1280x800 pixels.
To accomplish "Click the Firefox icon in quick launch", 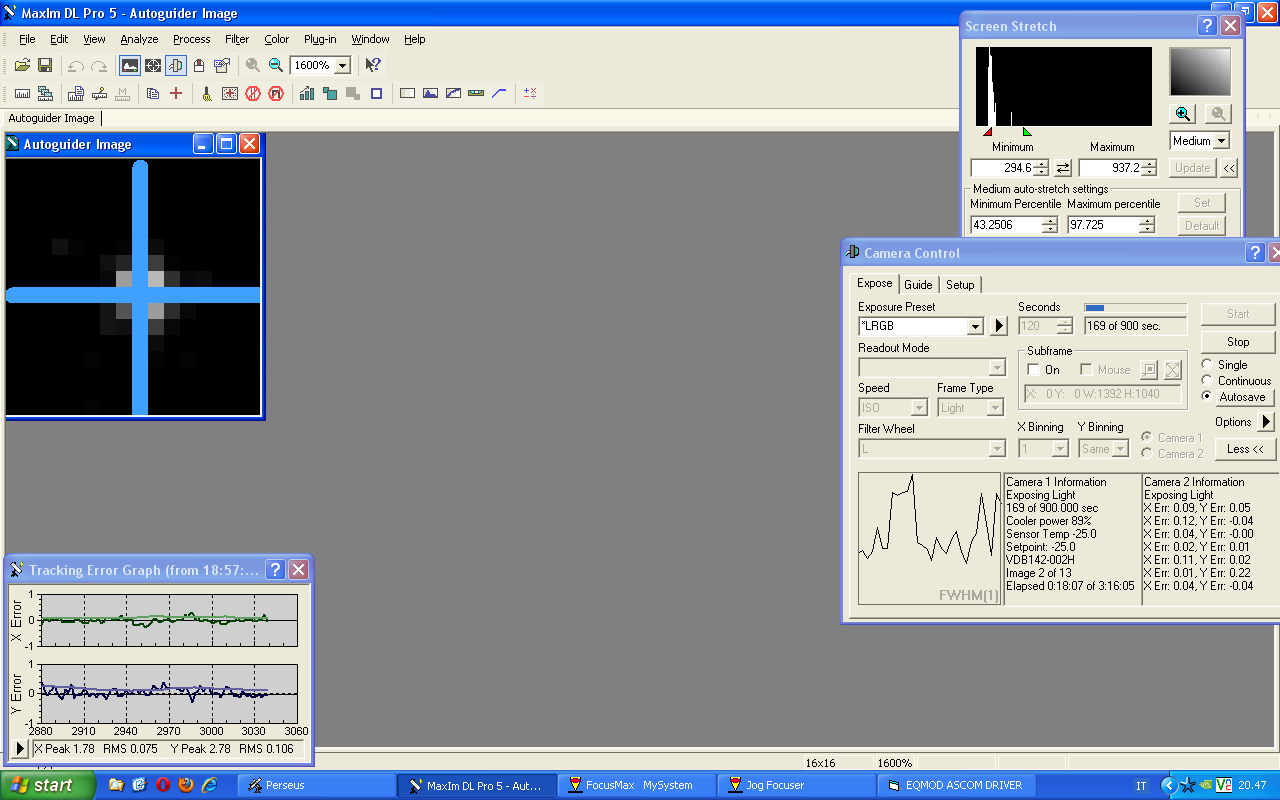I will coord(185,785).
